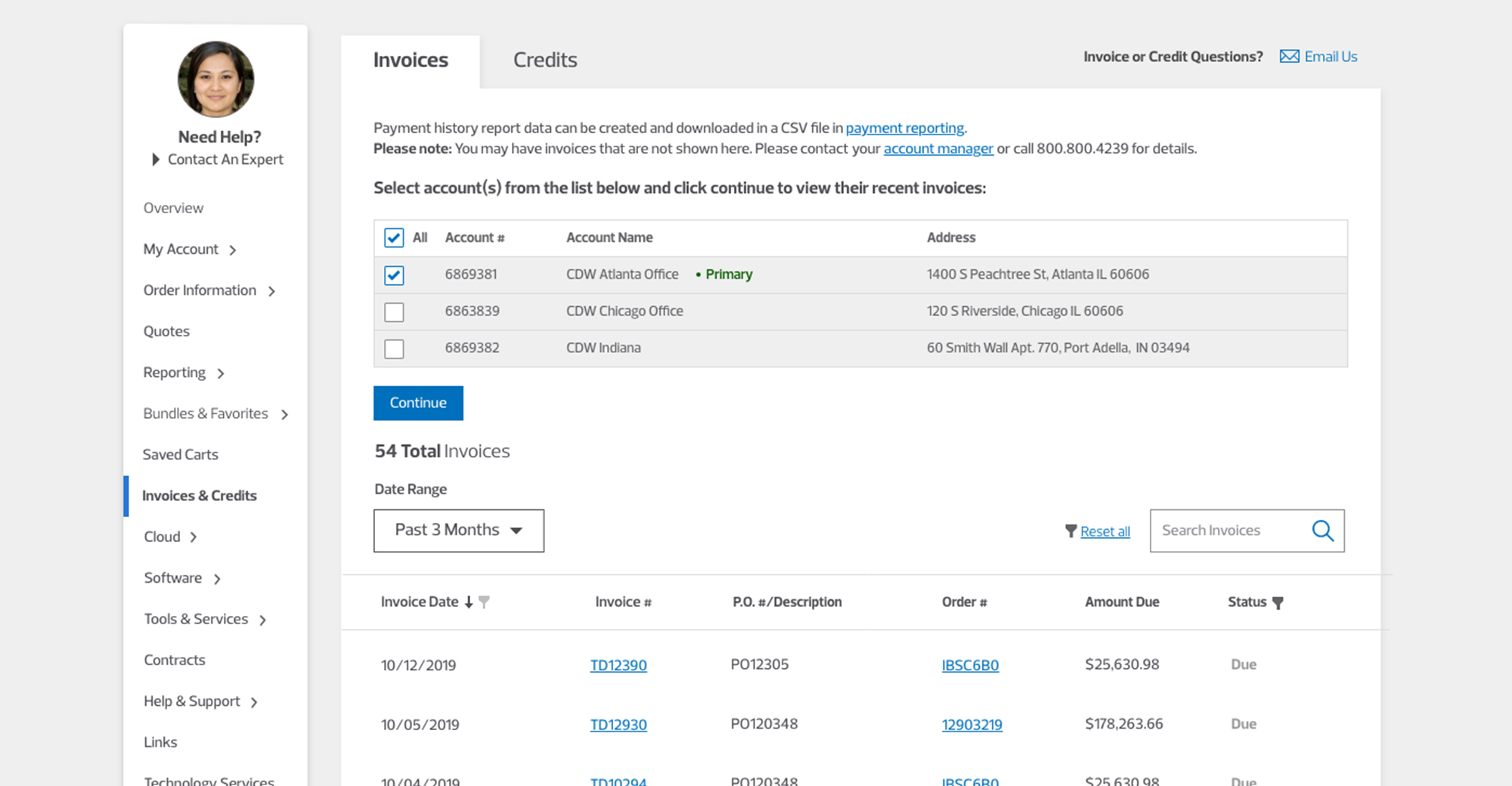The height and width of the screenshot is (786, 1512).
Task: Click PO120348 for invoice TD12930
Action: (x=764, y=724)
